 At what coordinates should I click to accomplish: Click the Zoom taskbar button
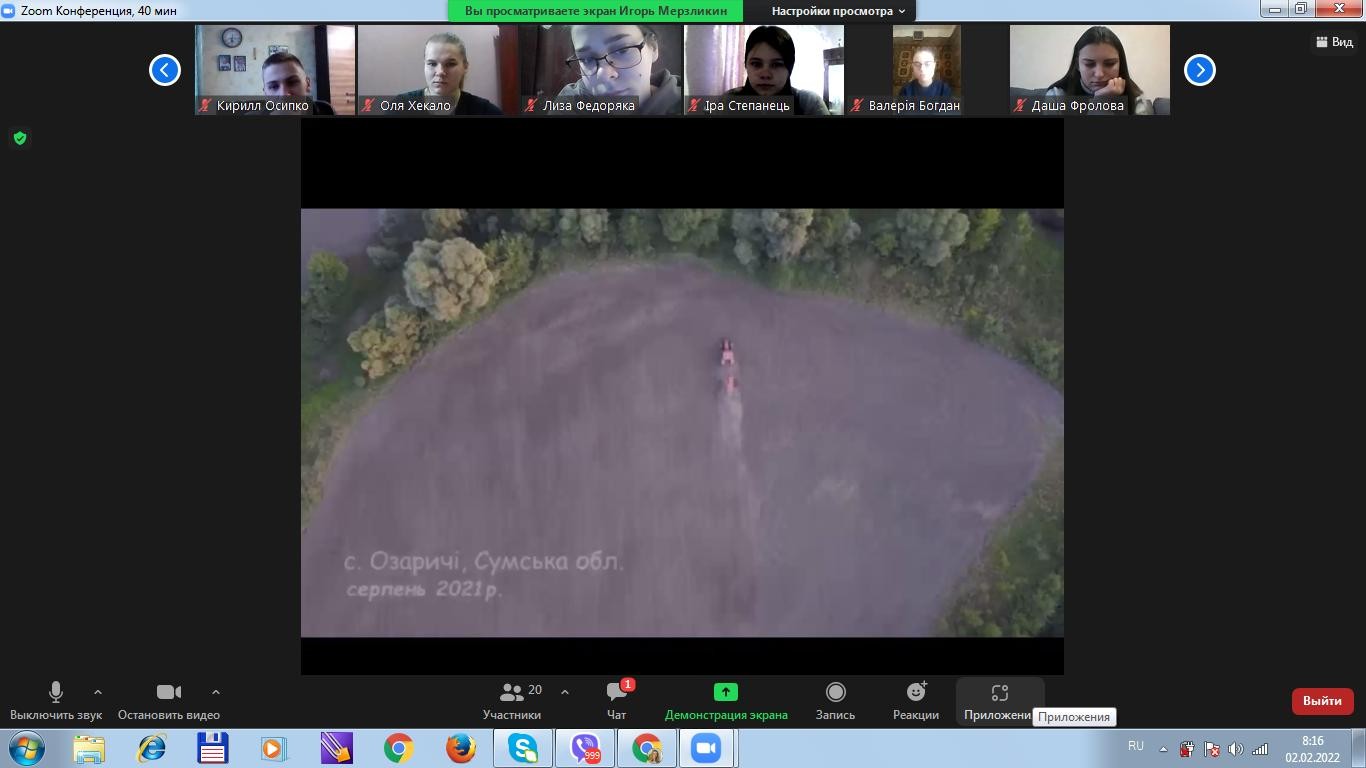click(x=707, y=748)
